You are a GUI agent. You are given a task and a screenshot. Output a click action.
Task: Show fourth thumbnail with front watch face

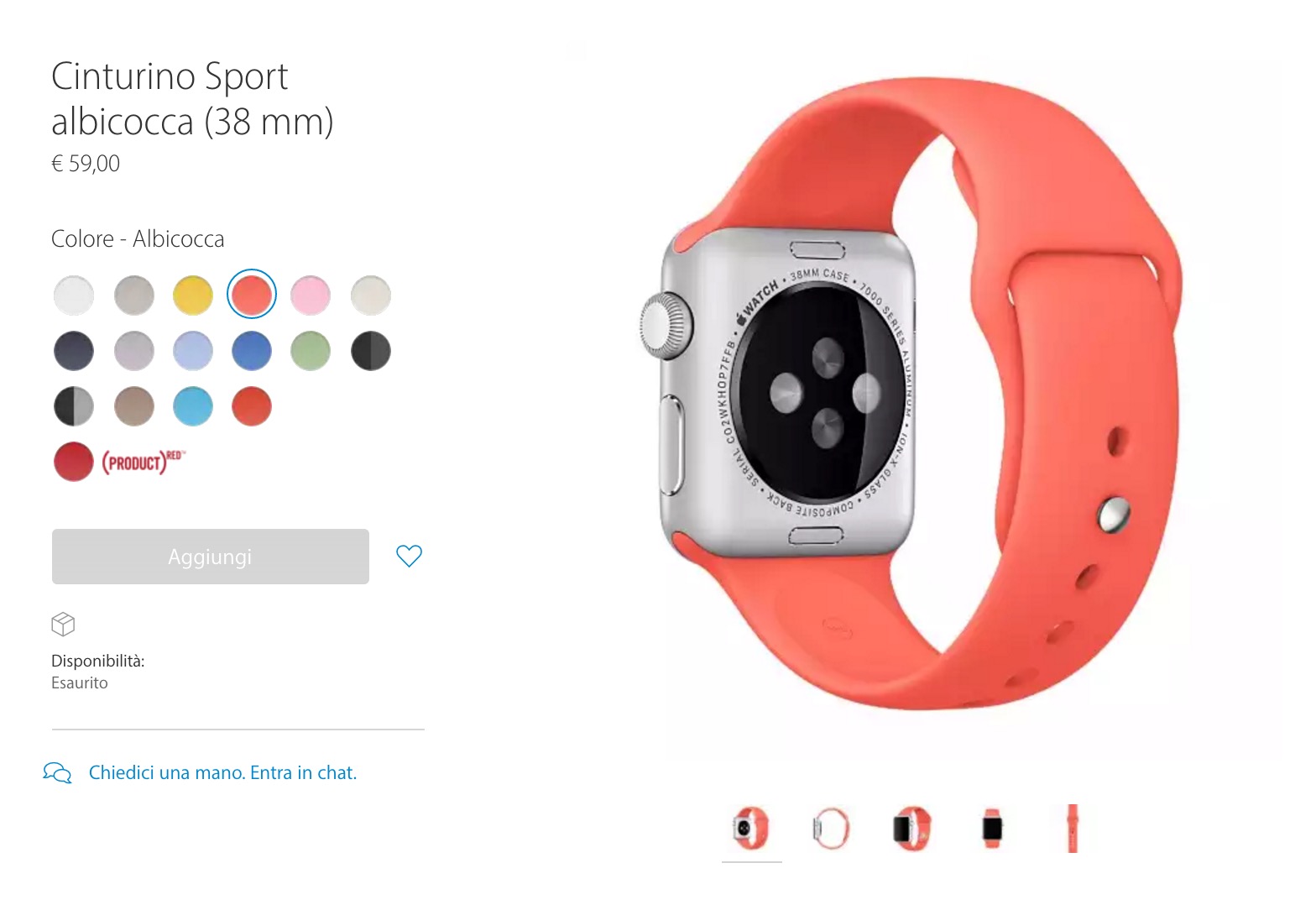pyautogui.click(x=992, y=829)
